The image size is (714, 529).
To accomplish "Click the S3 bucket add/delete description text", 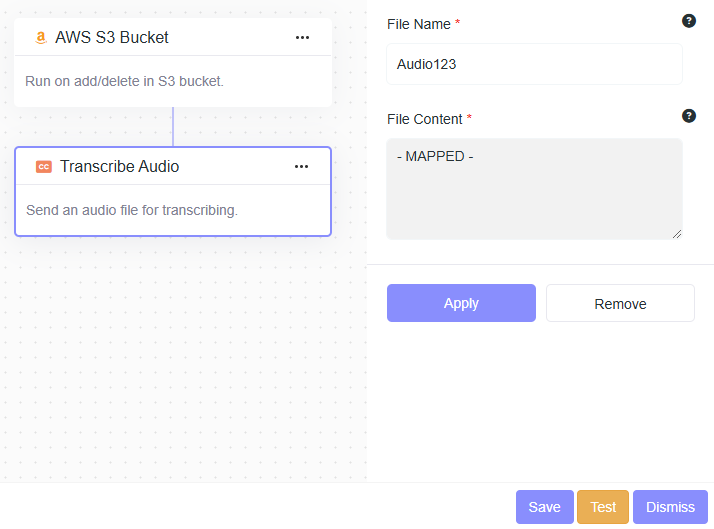I will point(124,81).
